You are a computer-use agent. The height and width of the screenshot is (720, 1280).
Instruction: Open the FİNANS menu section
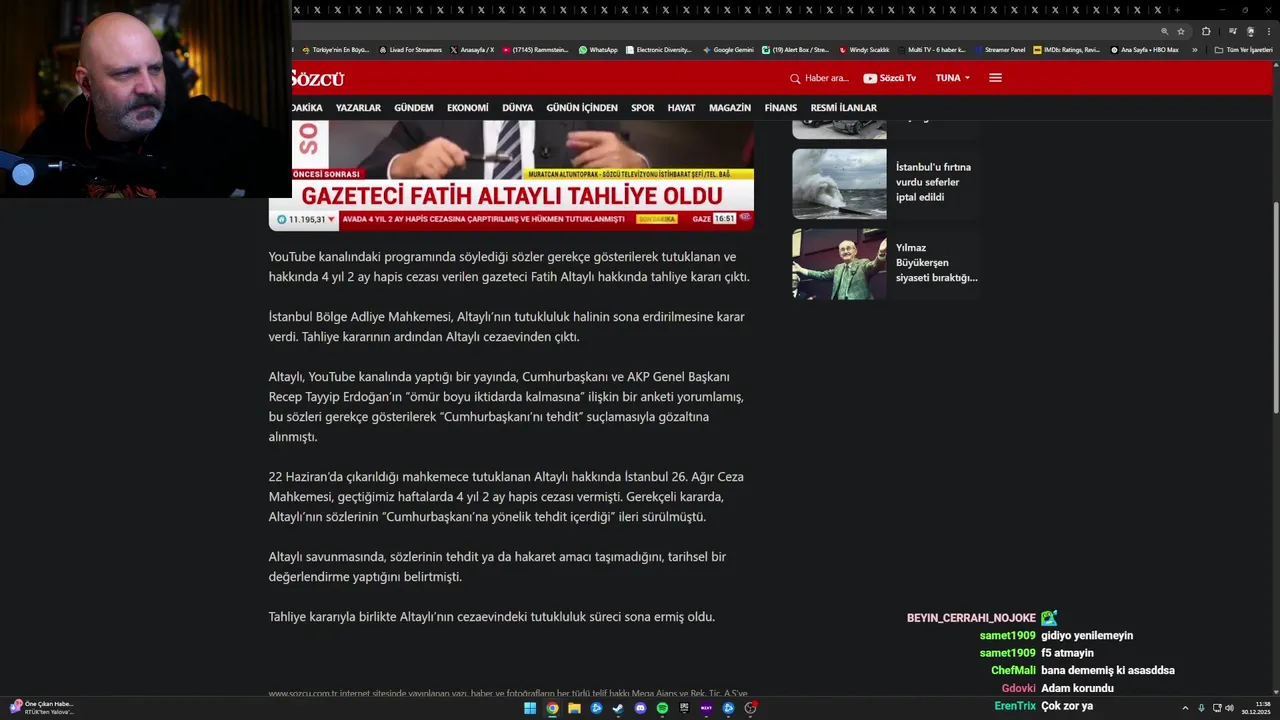781,108
